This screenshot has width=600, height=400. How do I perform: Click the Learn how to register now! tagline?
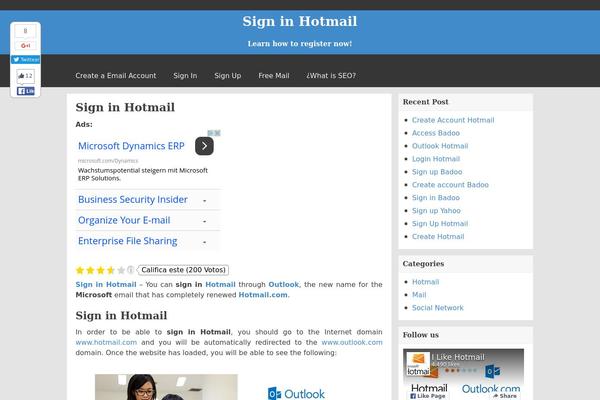pyautogui.click(x=300, y=44)
